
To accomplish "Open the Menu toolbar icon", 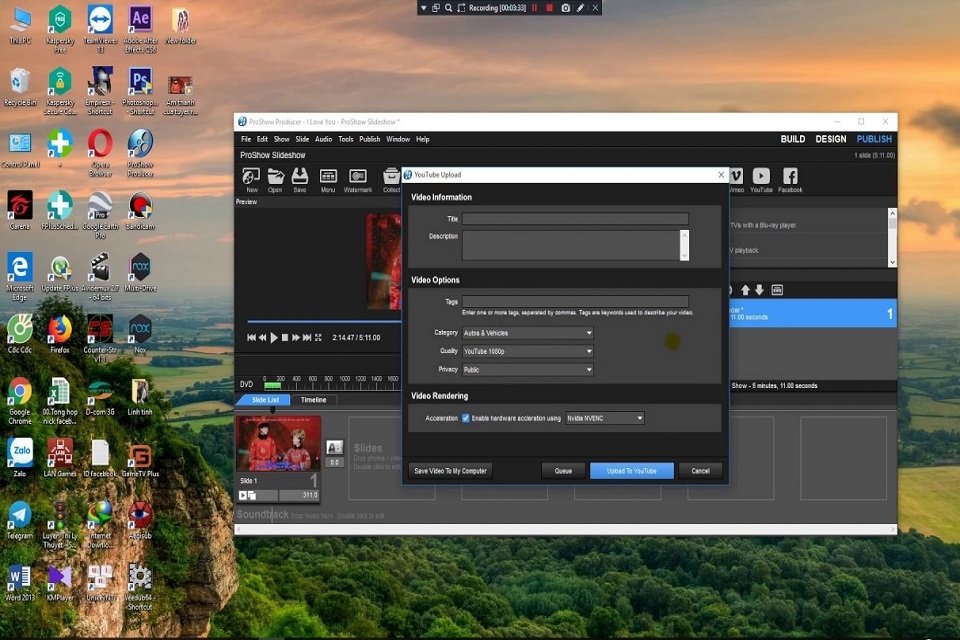I will 327,177.
